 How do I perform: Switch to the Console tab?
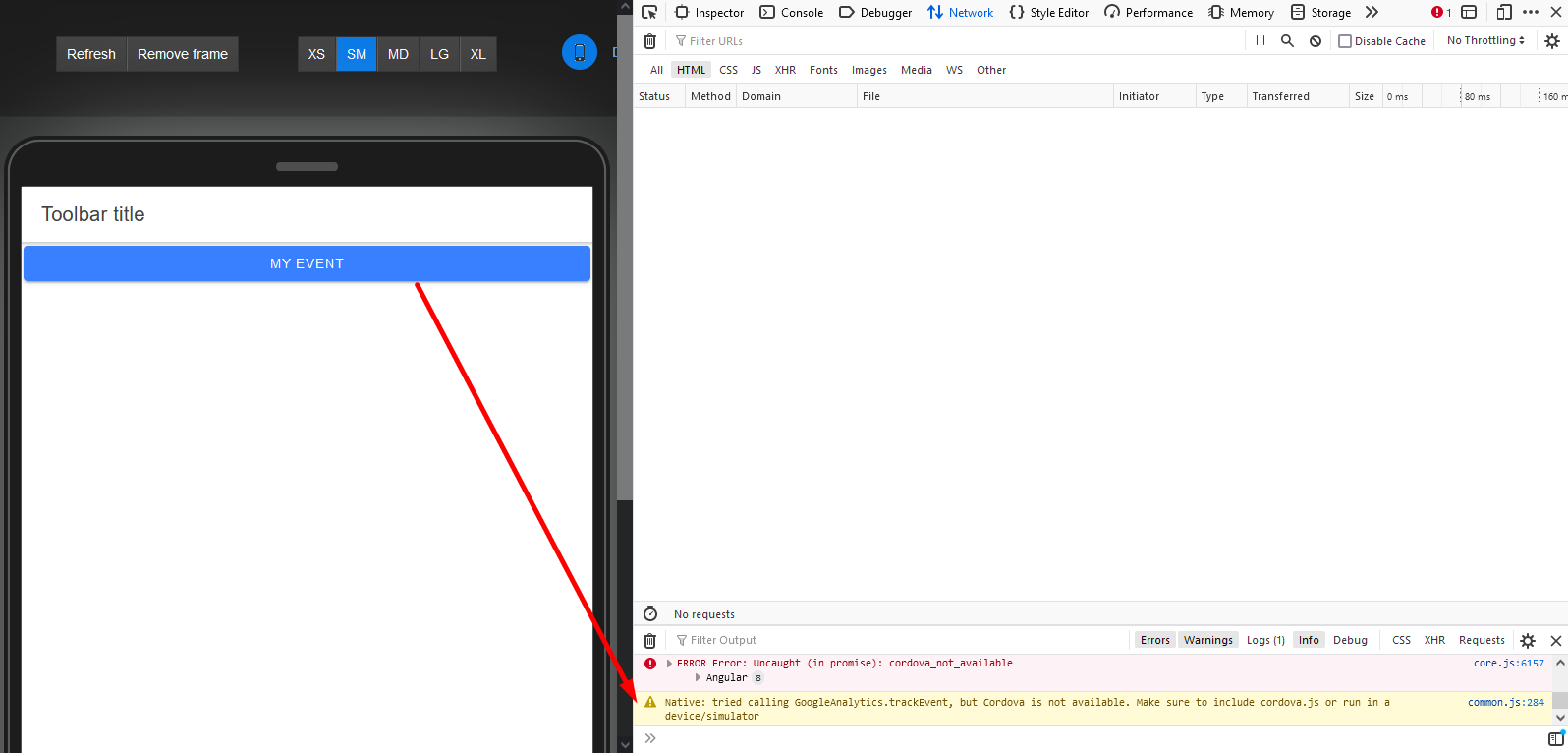tap(792, 12)
